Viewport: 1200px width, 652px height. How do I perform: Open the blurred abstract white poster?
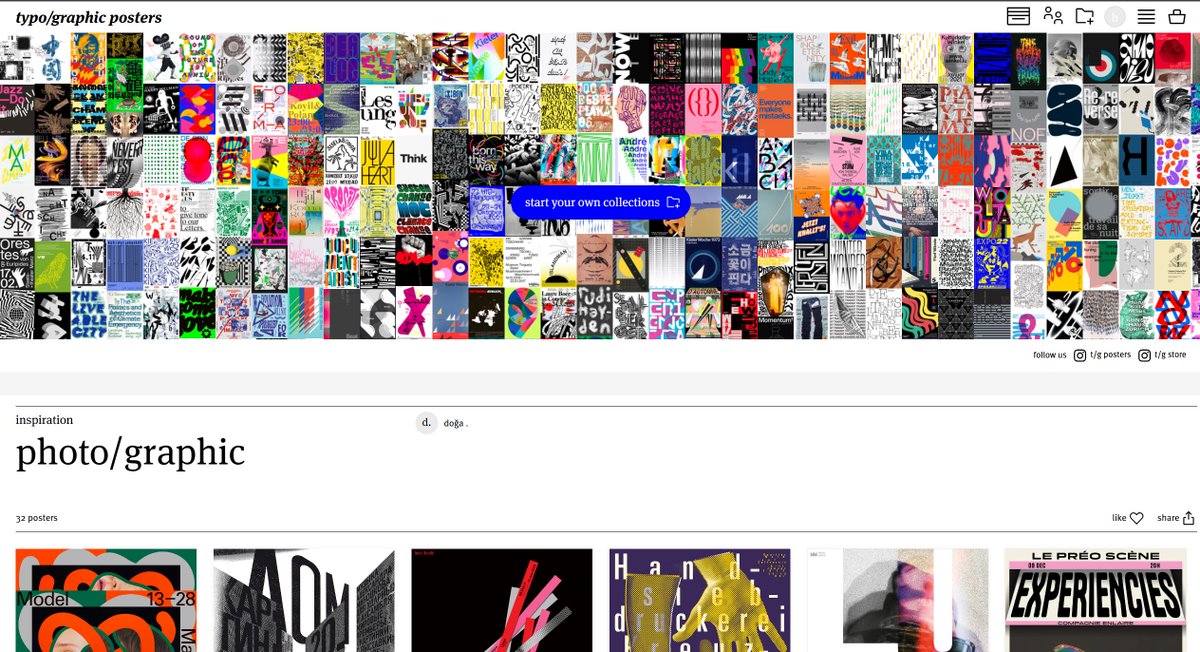898,600
